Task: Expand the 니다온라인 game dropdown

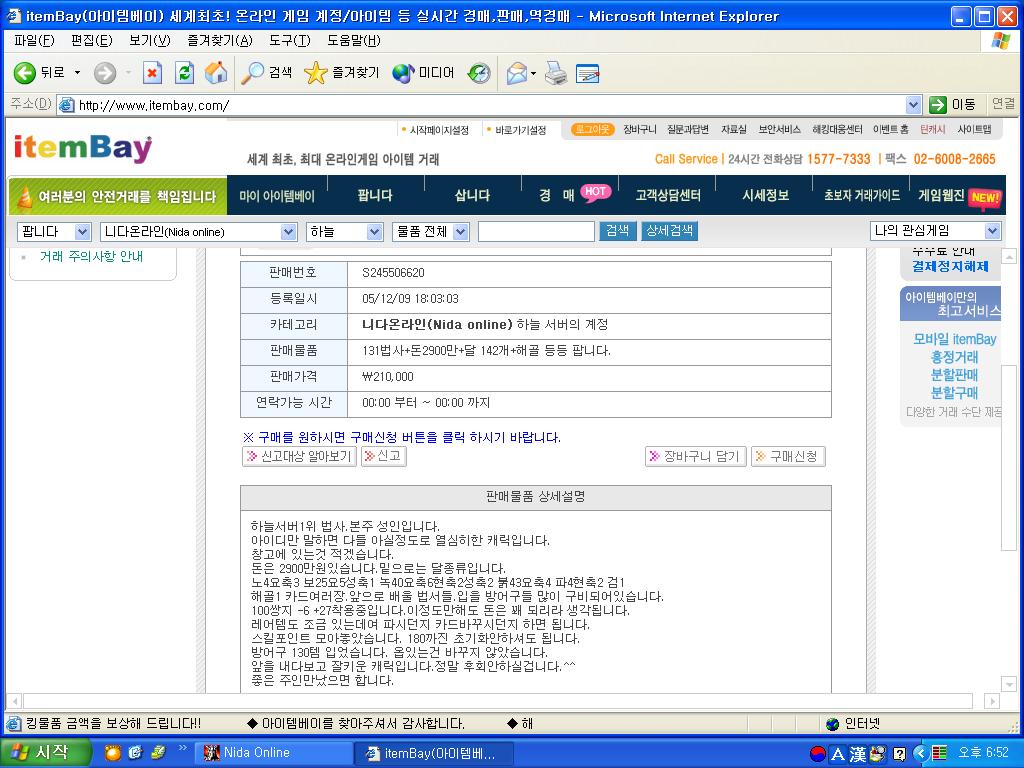Action: (x=288, y=232)
